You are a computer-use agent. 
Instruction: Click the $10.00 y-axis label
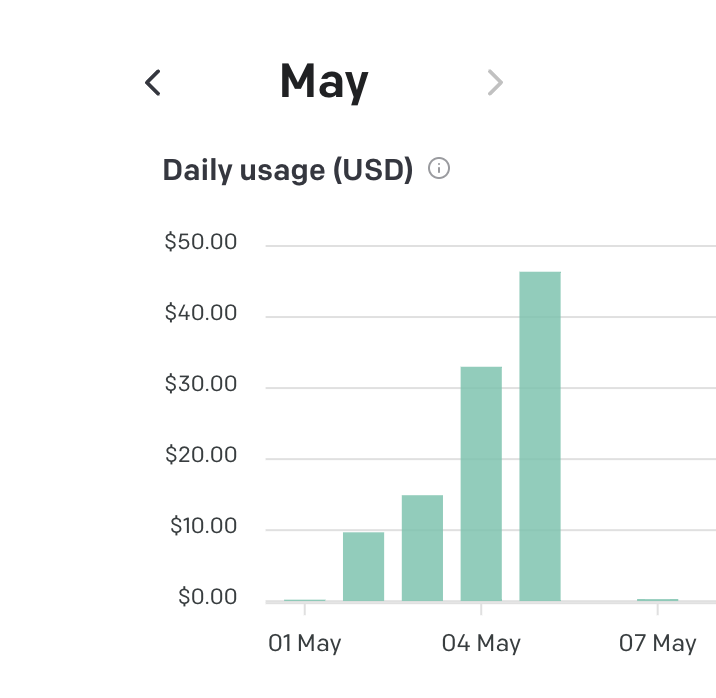click(x=203, y=525)
